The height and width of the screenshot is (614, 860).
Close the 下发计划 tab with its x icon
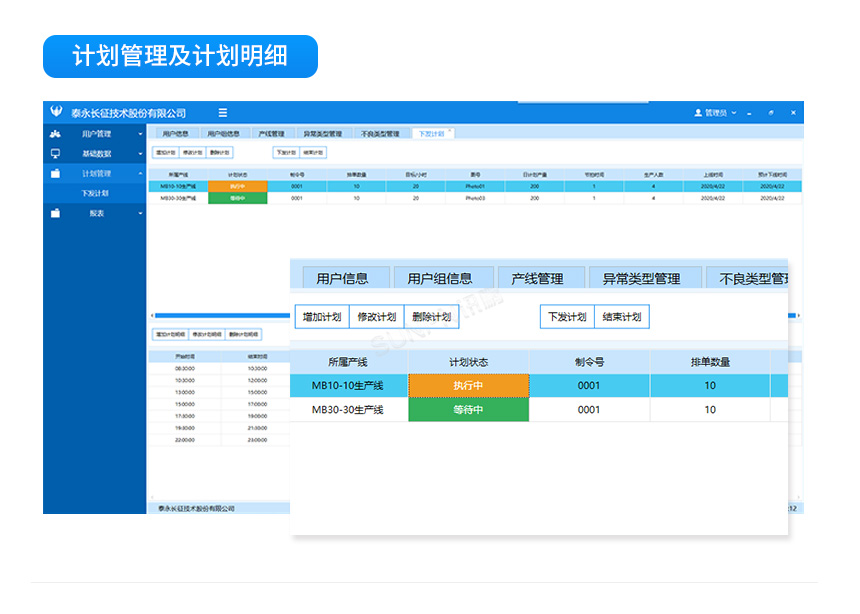(450, 131)
